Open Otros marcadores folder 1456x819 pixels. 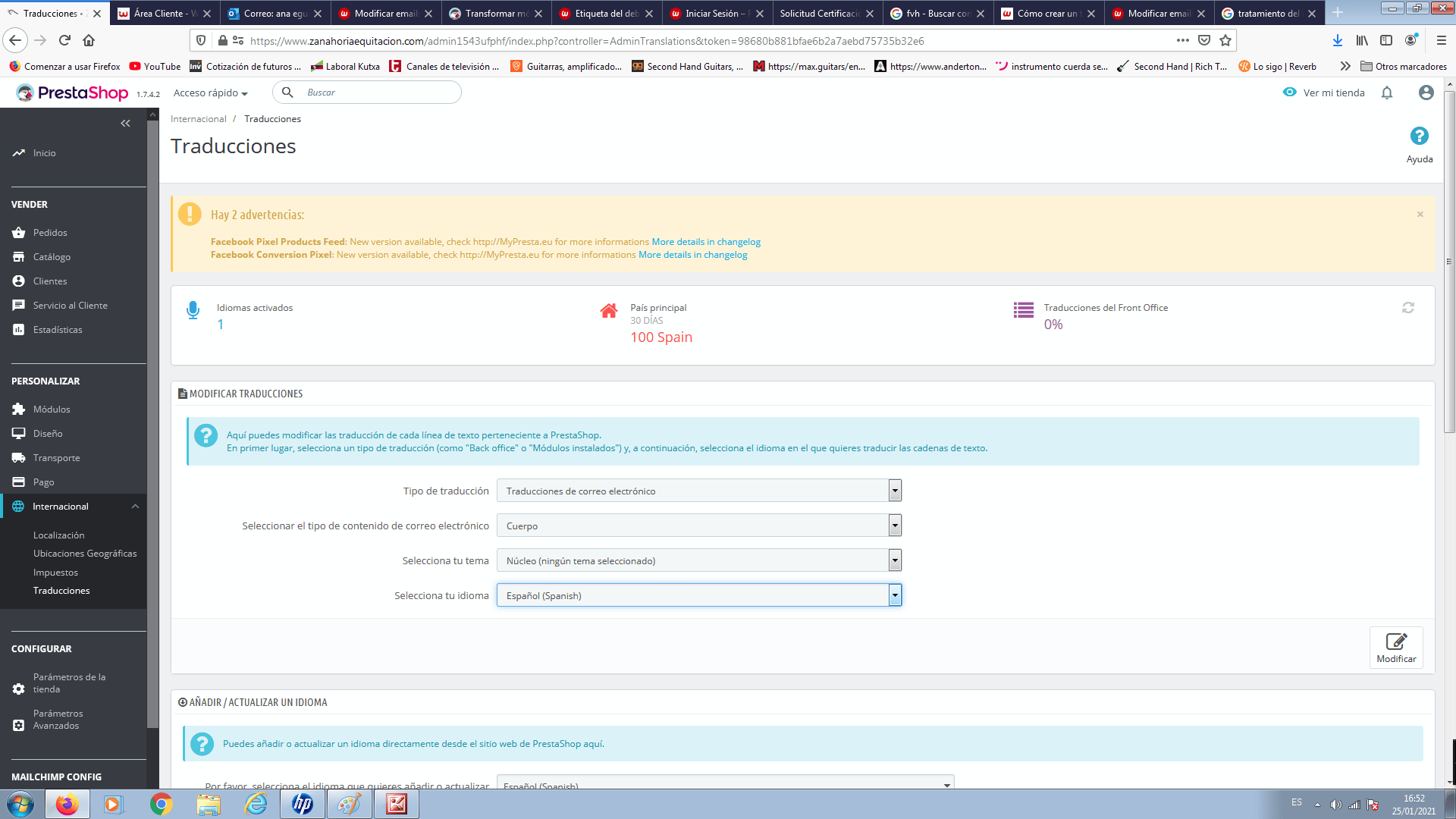1404,67
